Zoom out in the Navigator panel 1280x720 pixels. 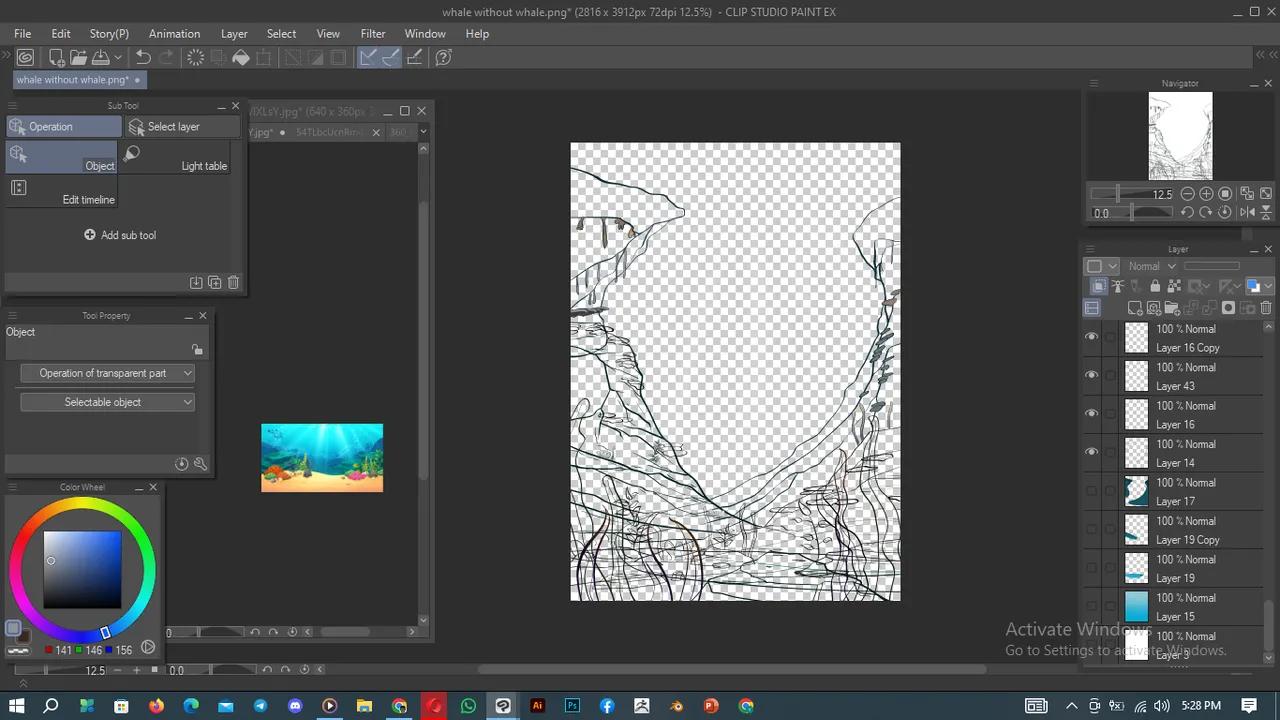[1187, 194]
